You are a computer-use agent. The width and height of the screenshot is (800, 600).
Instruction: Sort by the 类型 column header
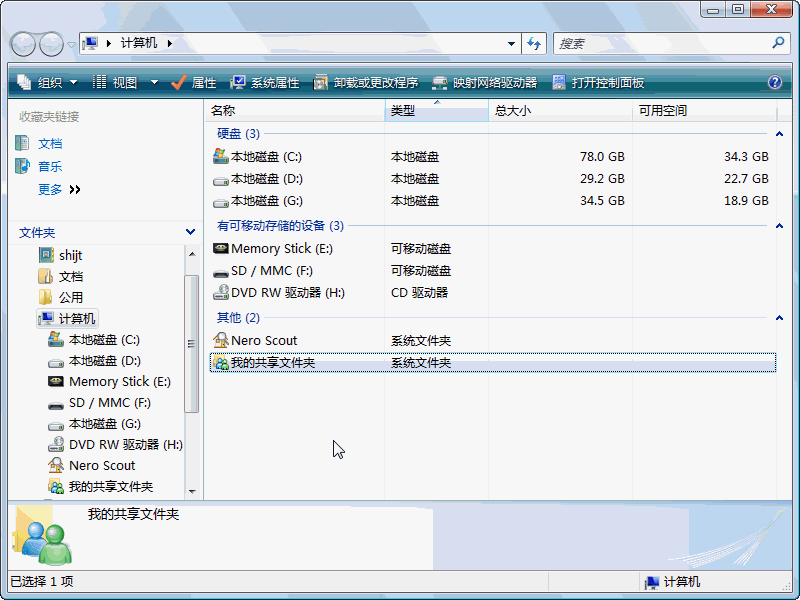tap(437, 110)
